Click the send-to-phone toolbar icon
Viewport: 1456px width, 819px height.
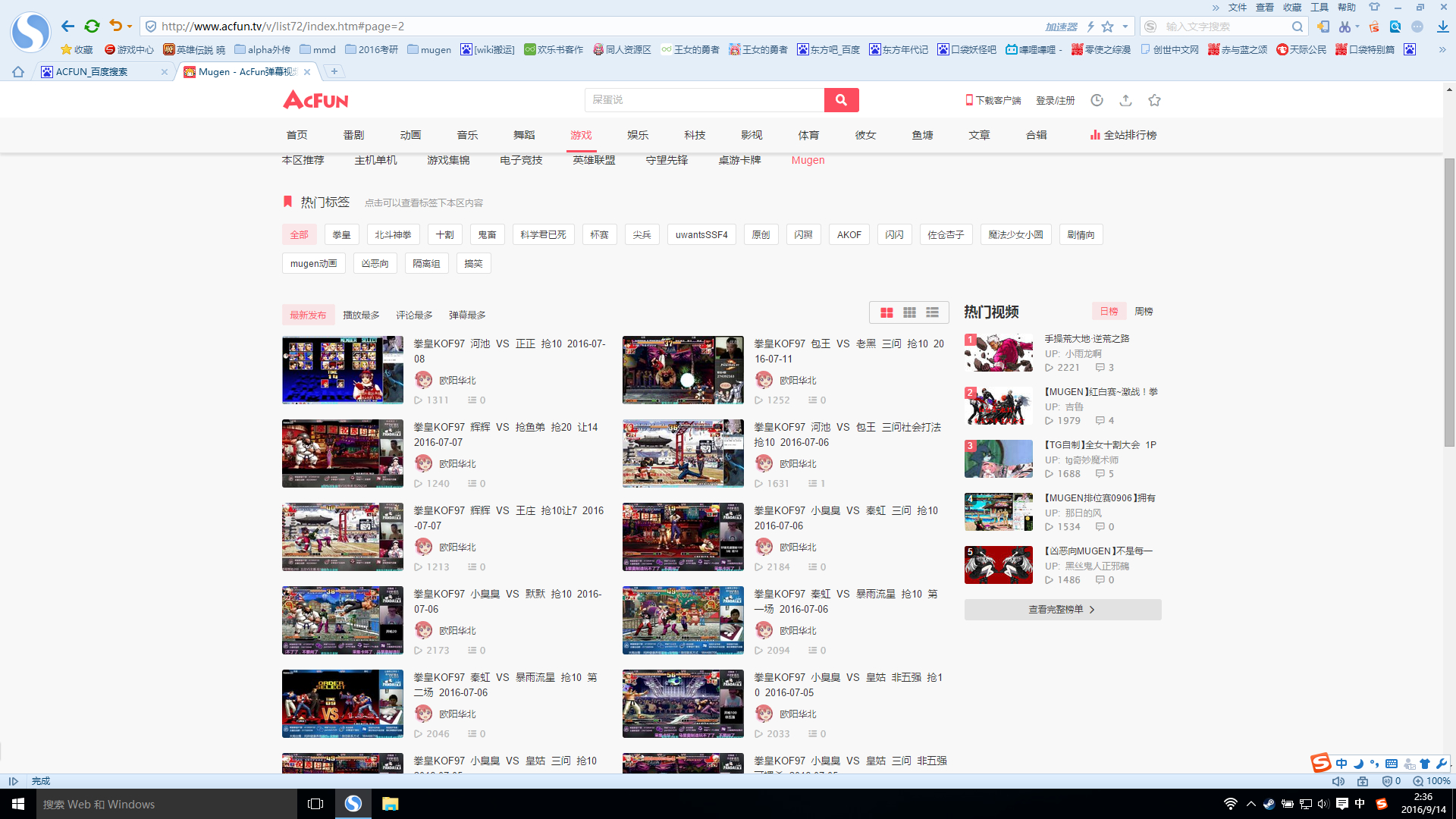pyautogui.click(x=1323, y=27)
